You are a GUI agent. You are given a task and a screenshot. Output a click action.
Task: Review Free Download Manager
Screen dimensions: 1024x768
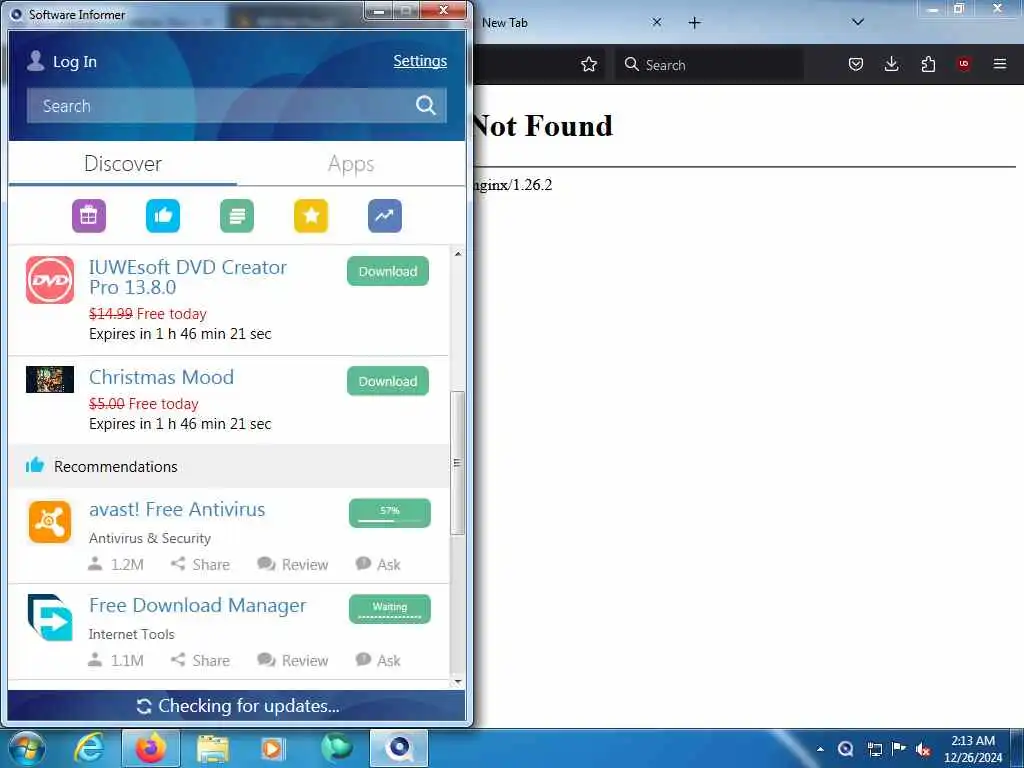293,660
